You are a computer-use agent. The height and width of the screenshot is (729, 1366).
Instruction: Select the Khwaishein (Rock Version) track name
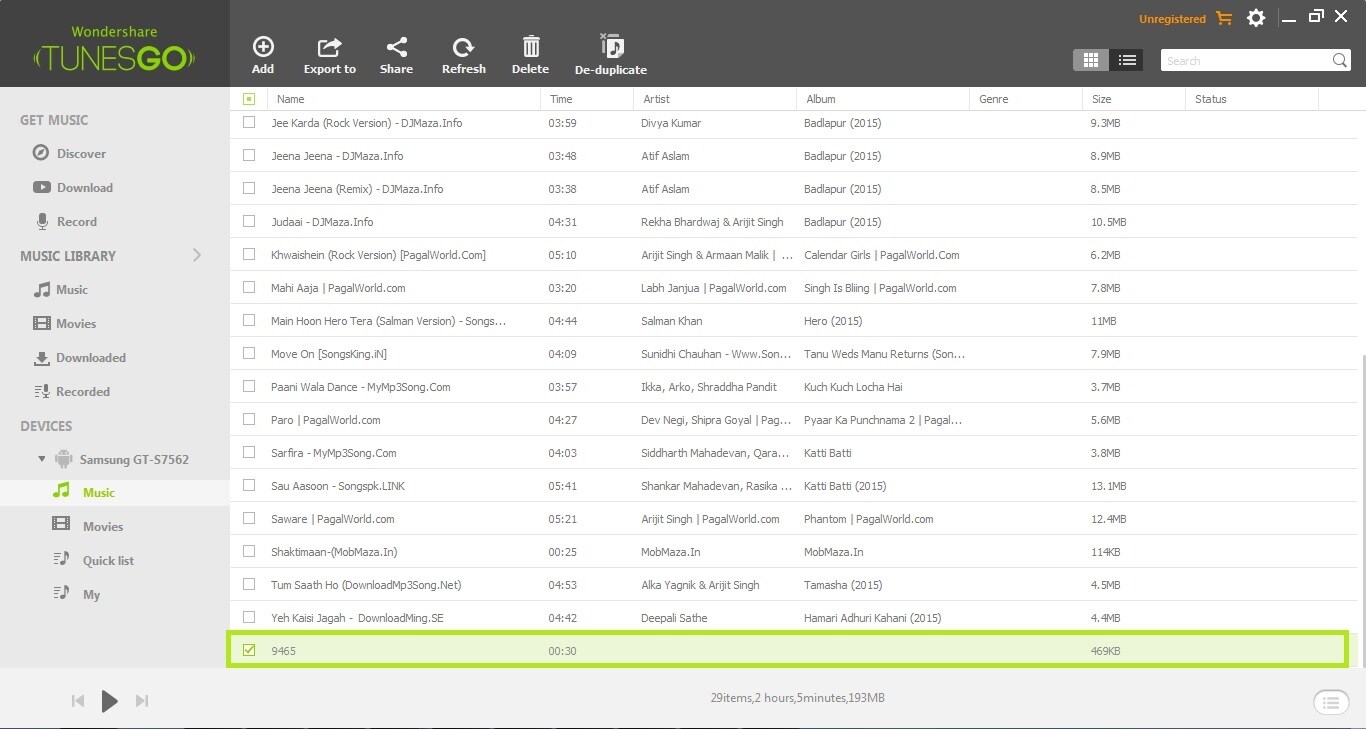point(378,255)
